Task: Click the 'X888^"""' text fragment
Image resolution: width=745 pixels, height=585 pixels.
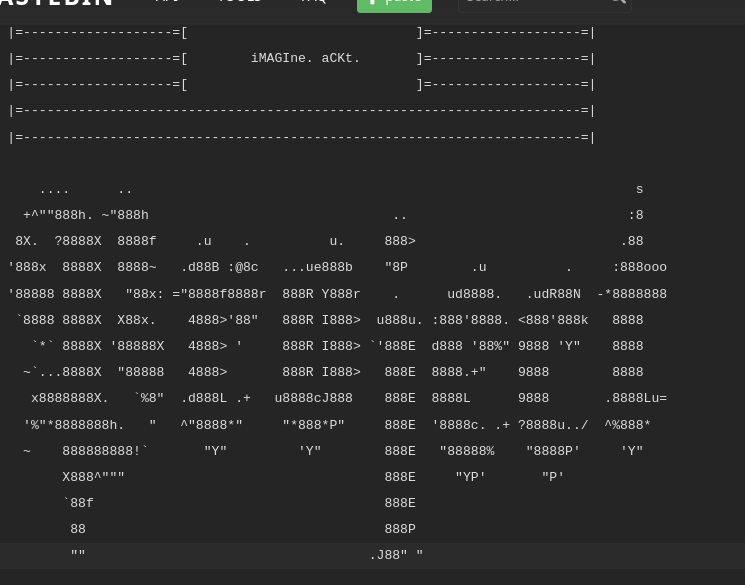Action: 94,477
